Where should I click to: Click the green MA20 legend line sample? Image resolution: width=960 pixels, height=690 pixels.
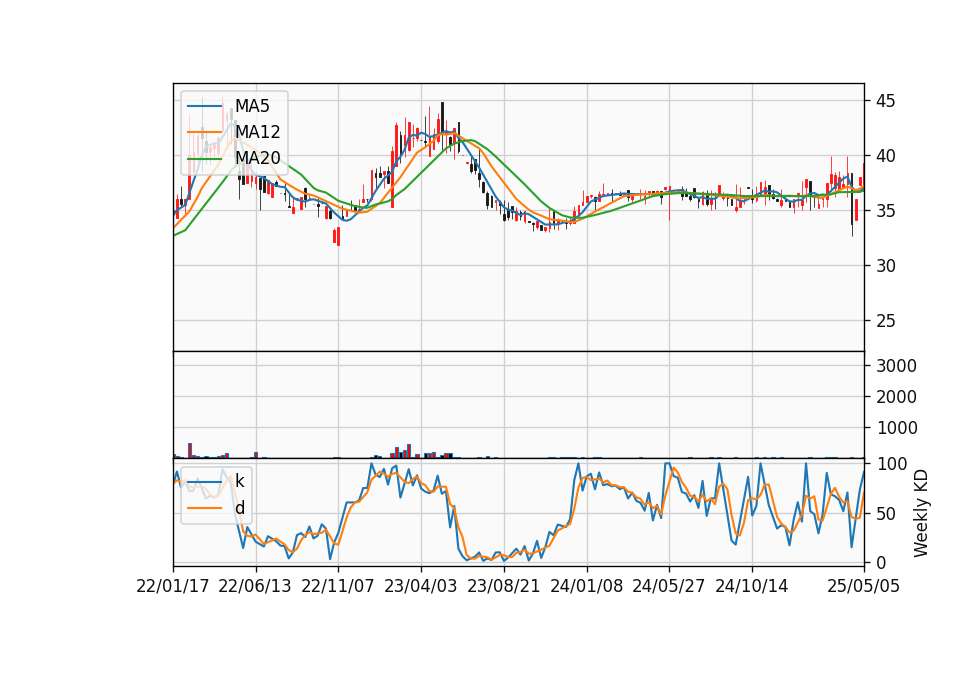(x=204, y=158)
